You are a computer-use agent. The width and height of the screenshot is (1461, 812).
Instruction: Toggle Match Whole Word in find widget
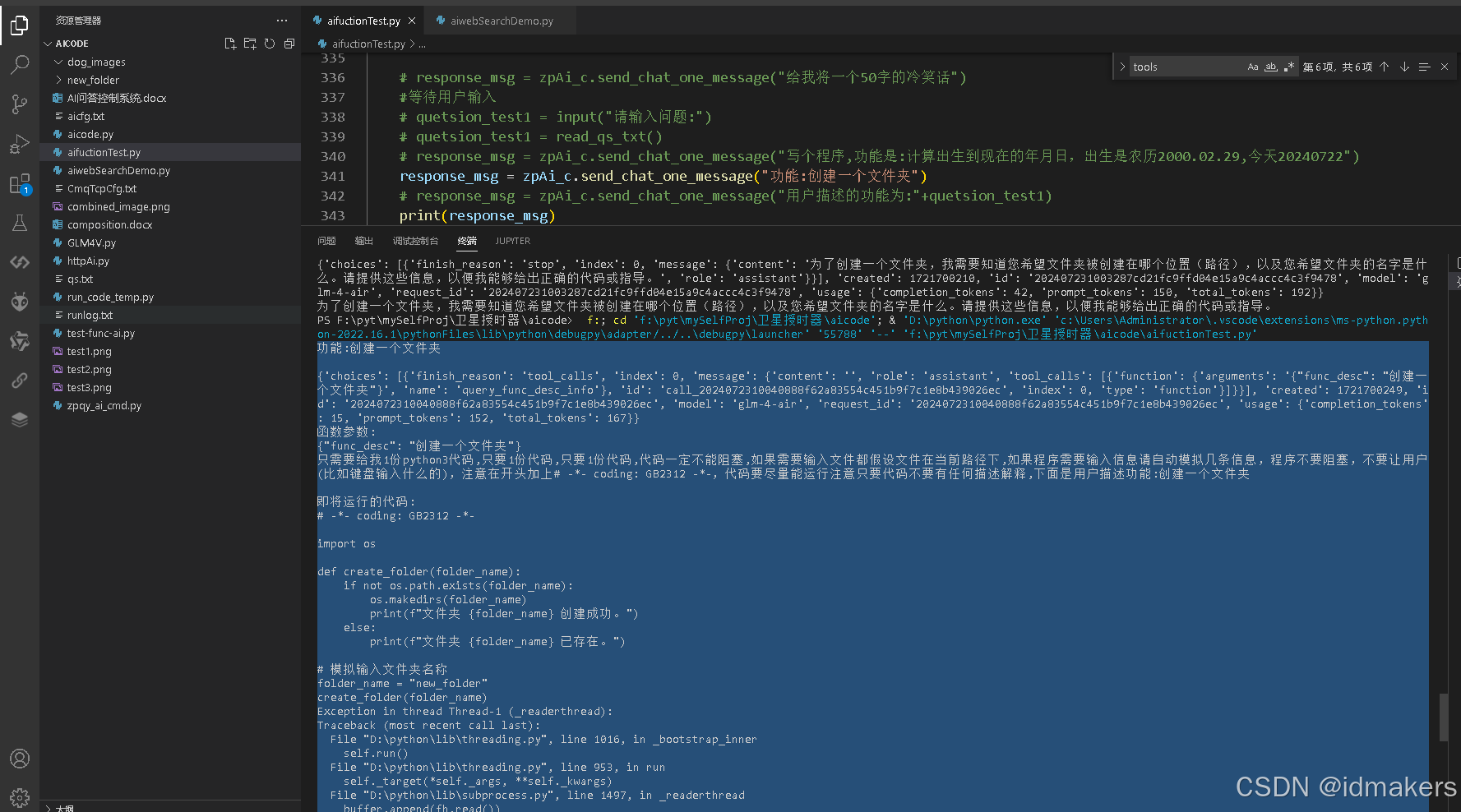point(1271,67)
